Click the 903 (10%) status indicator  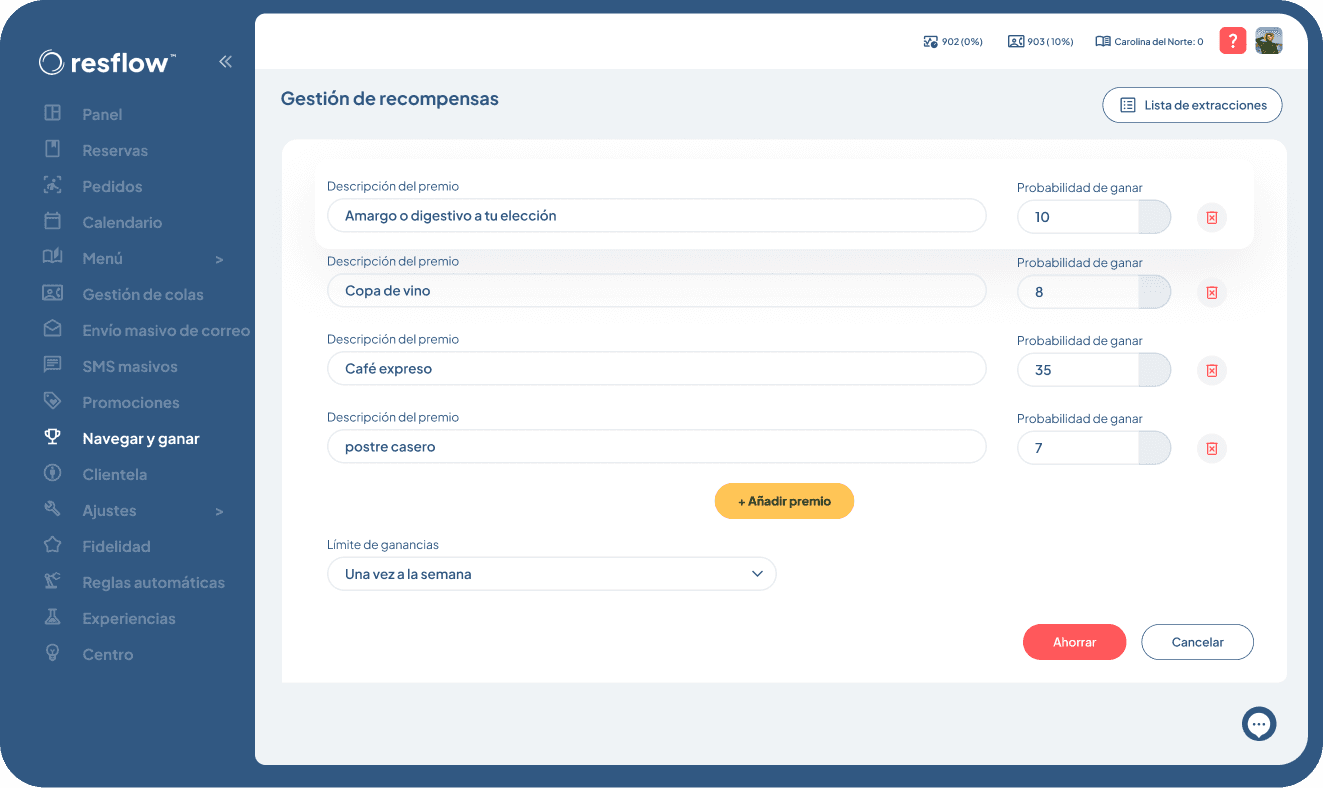(x=1040, y=42)
